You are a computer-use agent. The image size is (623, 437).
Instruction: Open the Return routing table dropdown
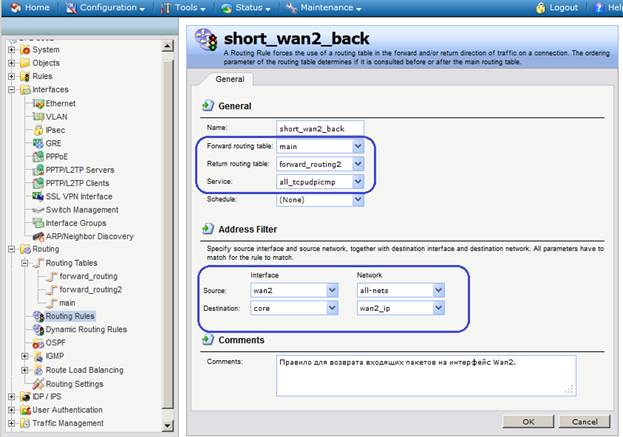click(358, 164)
